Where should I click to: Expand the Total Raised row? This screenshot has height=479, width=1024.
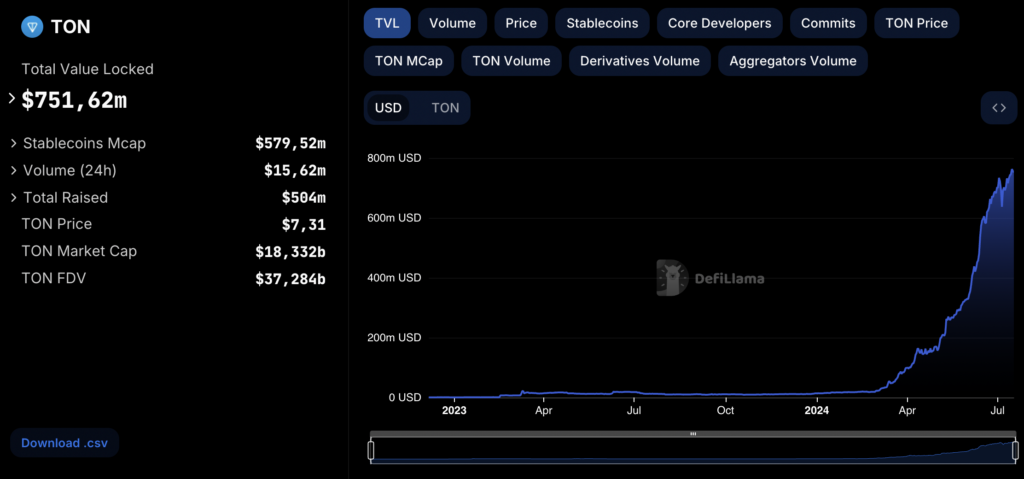[14, 197]
